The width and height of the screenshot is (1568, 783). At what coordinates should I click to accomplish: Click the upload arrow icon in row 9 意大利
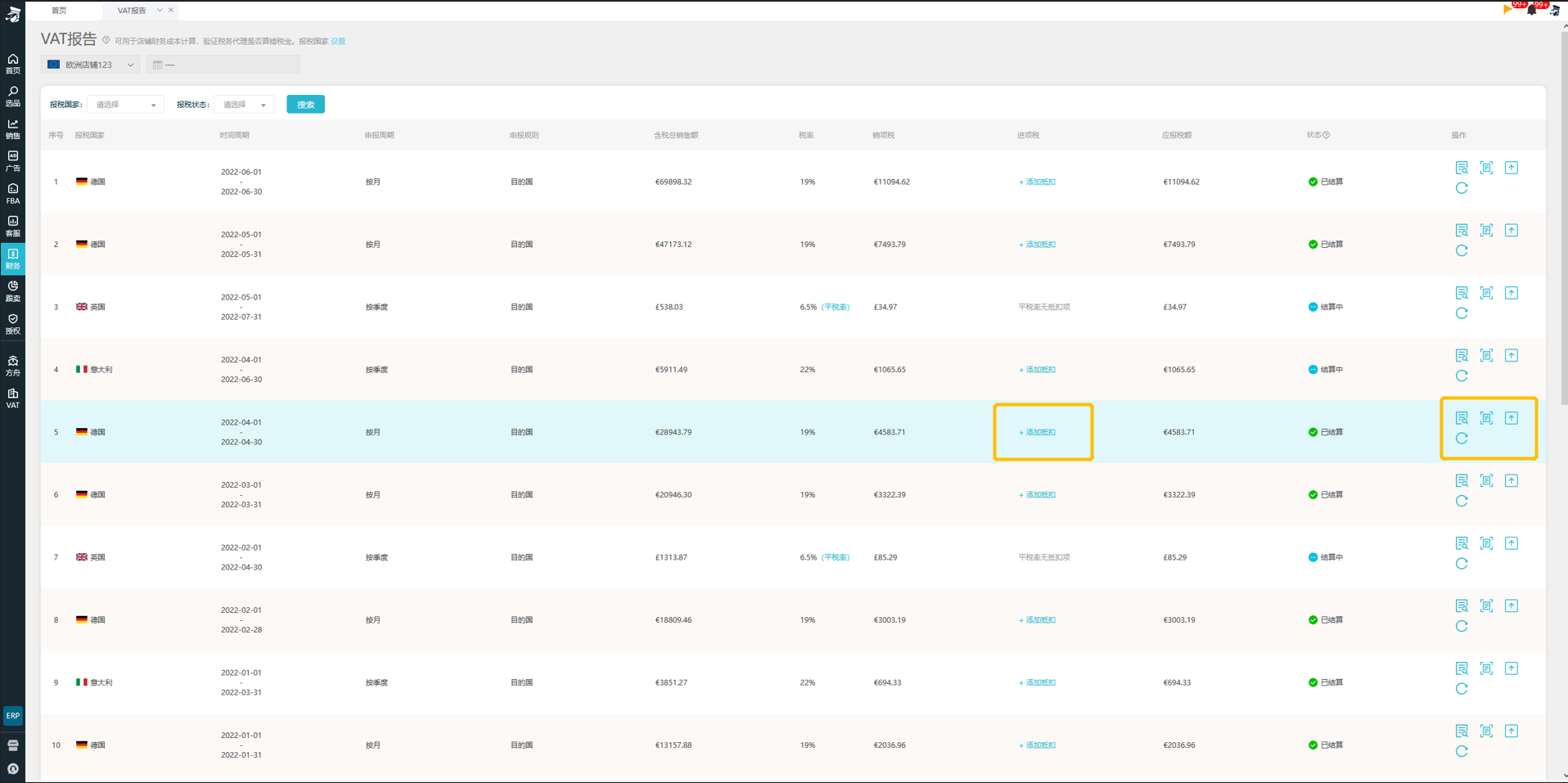point(1512,668)
